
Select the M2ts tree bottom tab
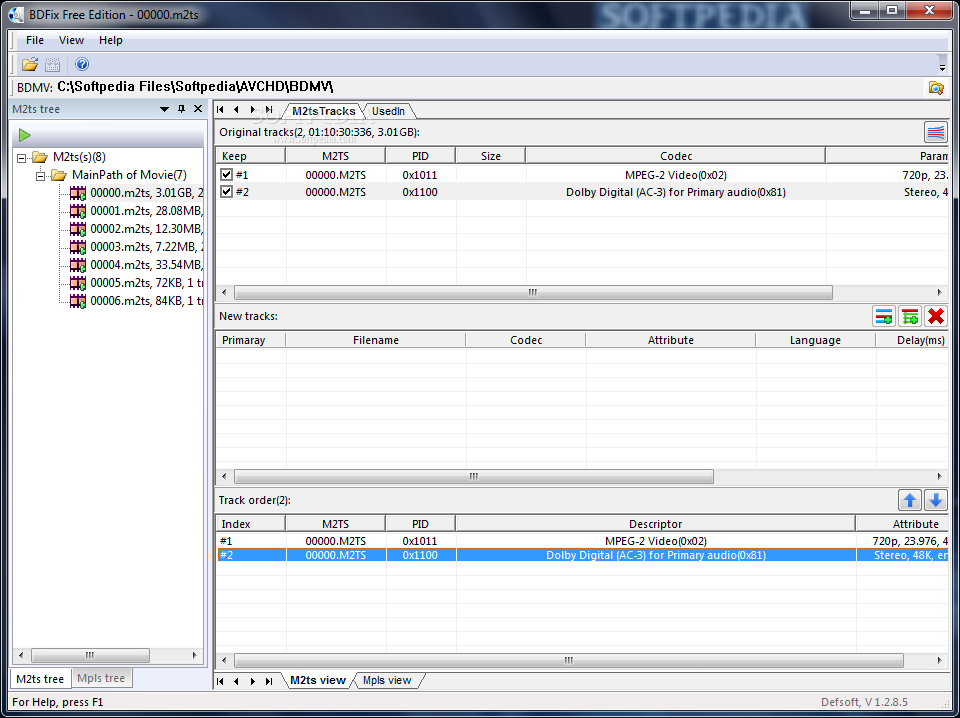click(40, 679)
